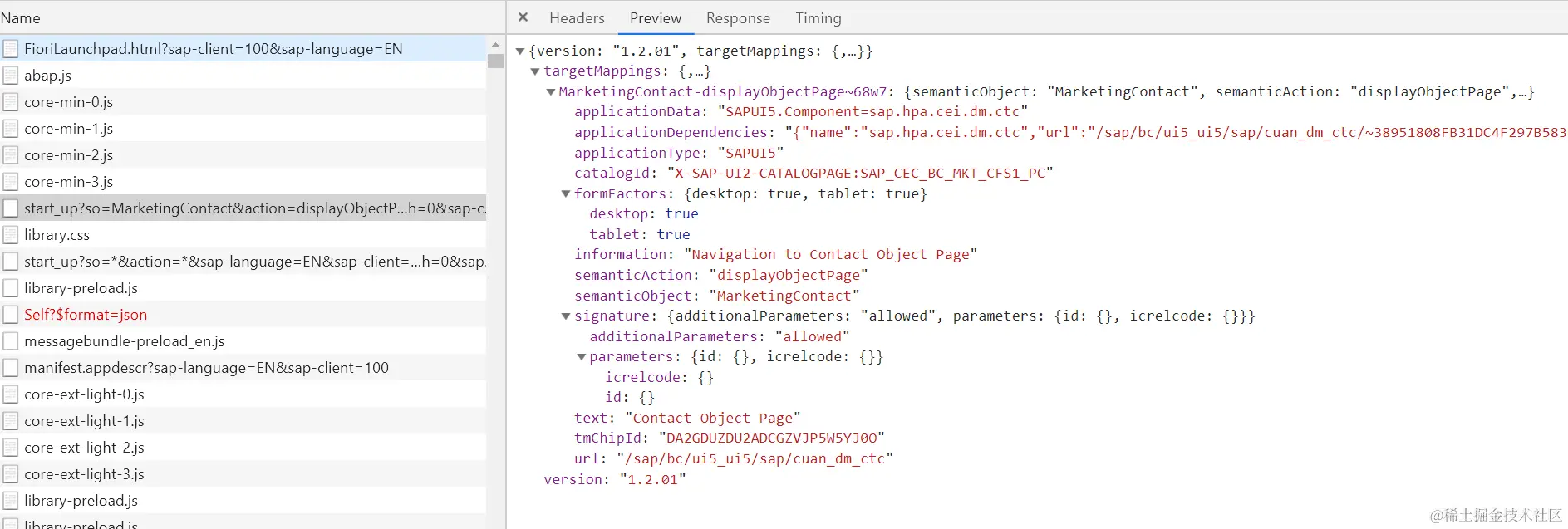Click the desktop: true property
The image size is (1568, 529).
[x=644, y=214]
